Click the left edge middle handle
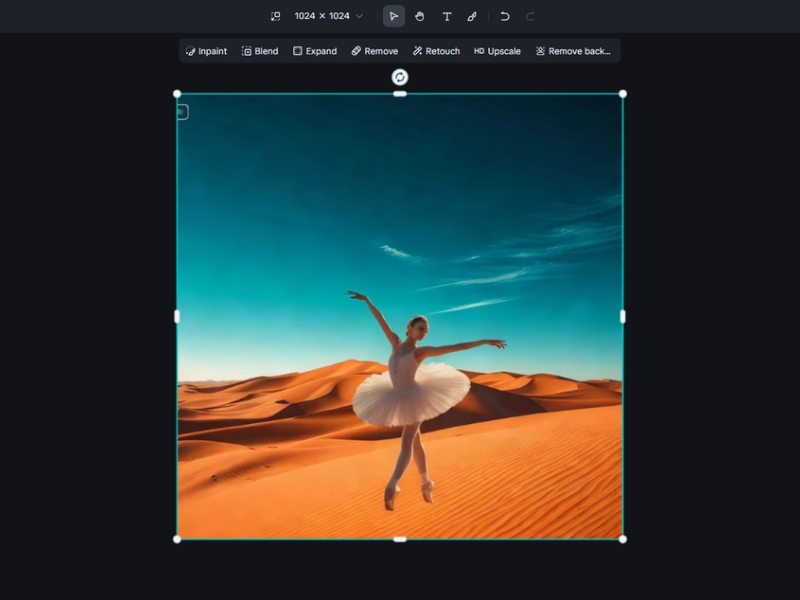The image size is (800, 600). tap(177, 317)
